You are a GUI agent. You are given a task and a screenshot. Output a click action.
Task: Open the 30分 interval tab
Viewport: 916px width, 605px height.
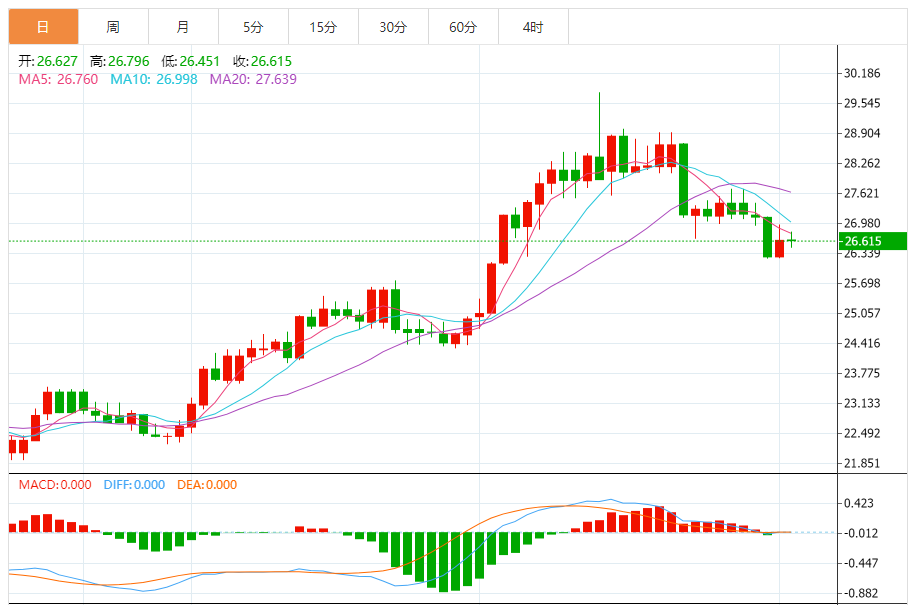point(393,27)
